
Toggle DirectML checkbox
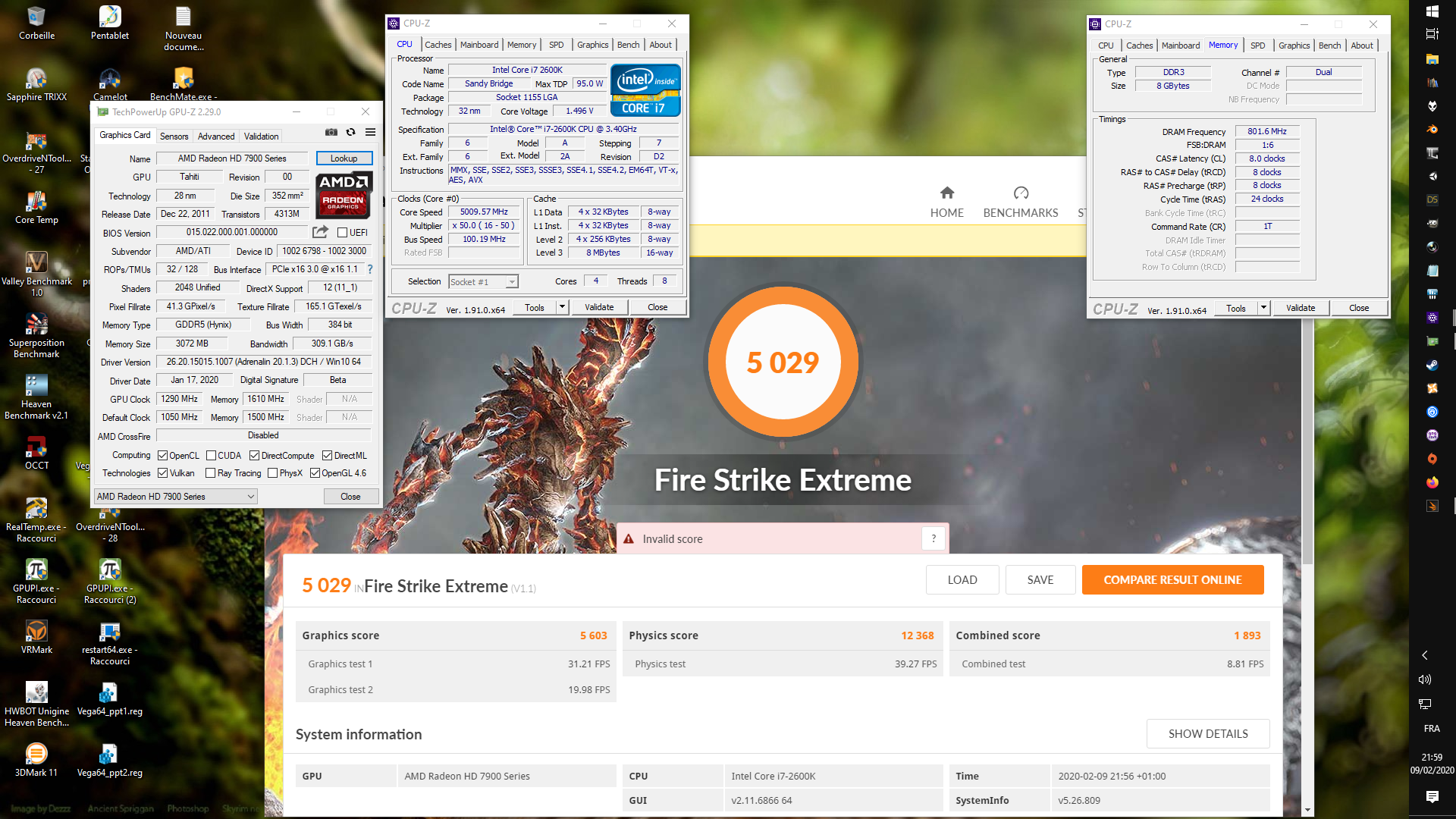tap(327, 456)
